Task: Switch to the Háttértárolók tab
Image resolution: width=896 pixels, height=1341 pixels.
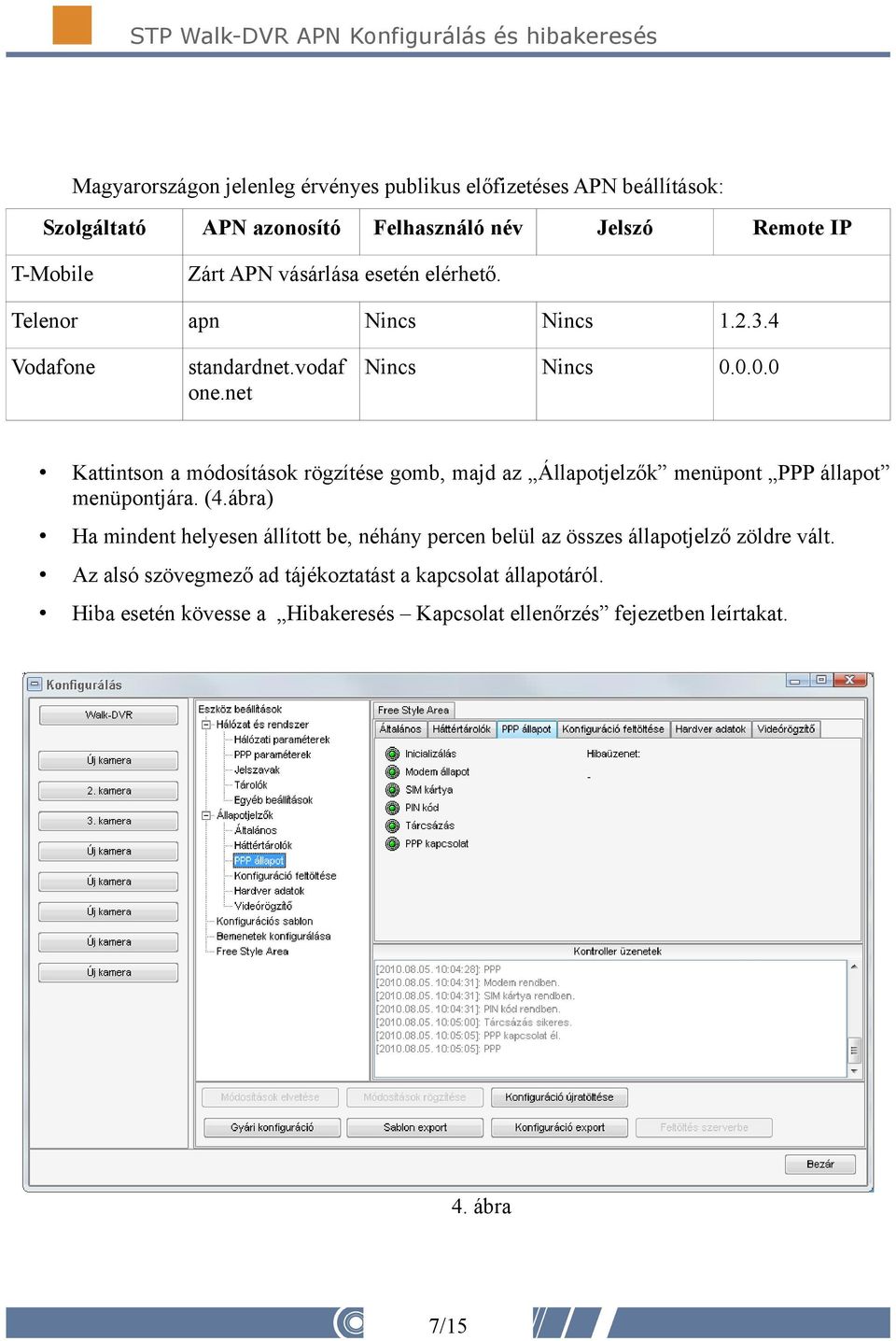Action: [461, 729]
